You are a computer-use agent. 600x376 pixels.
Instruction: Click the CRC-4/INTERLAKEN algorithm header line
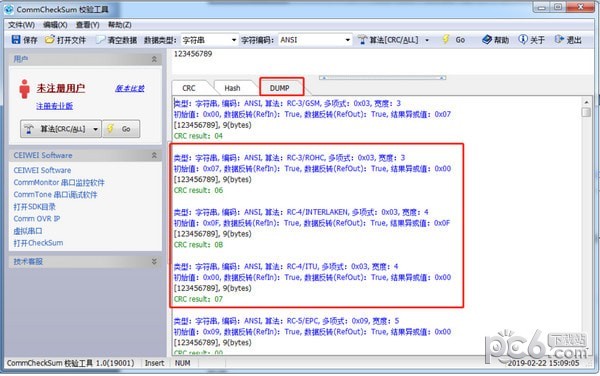(301, 212)
